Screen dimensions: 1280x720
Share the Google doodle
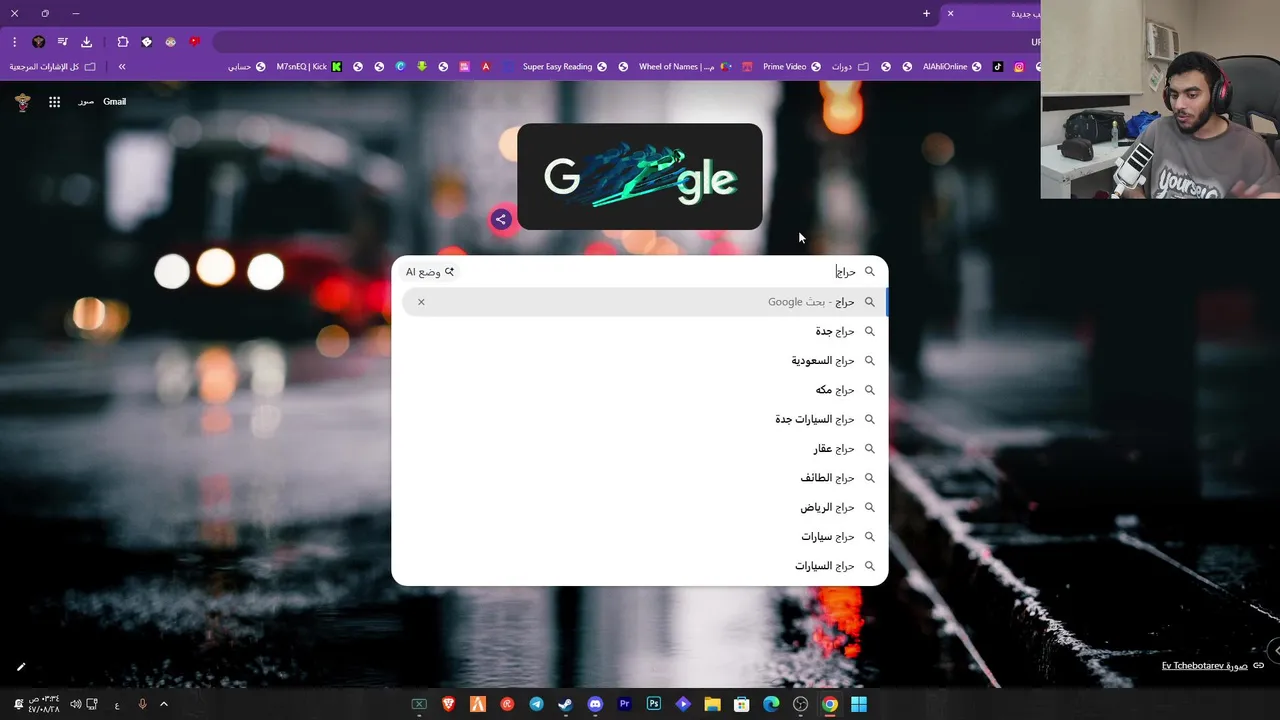501,219
